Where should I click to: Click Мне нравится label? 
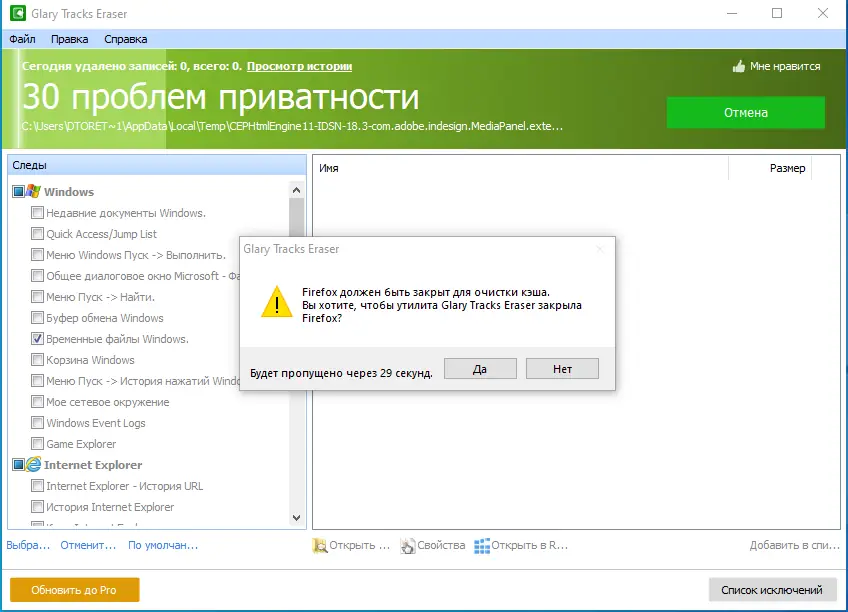[785, 66]
